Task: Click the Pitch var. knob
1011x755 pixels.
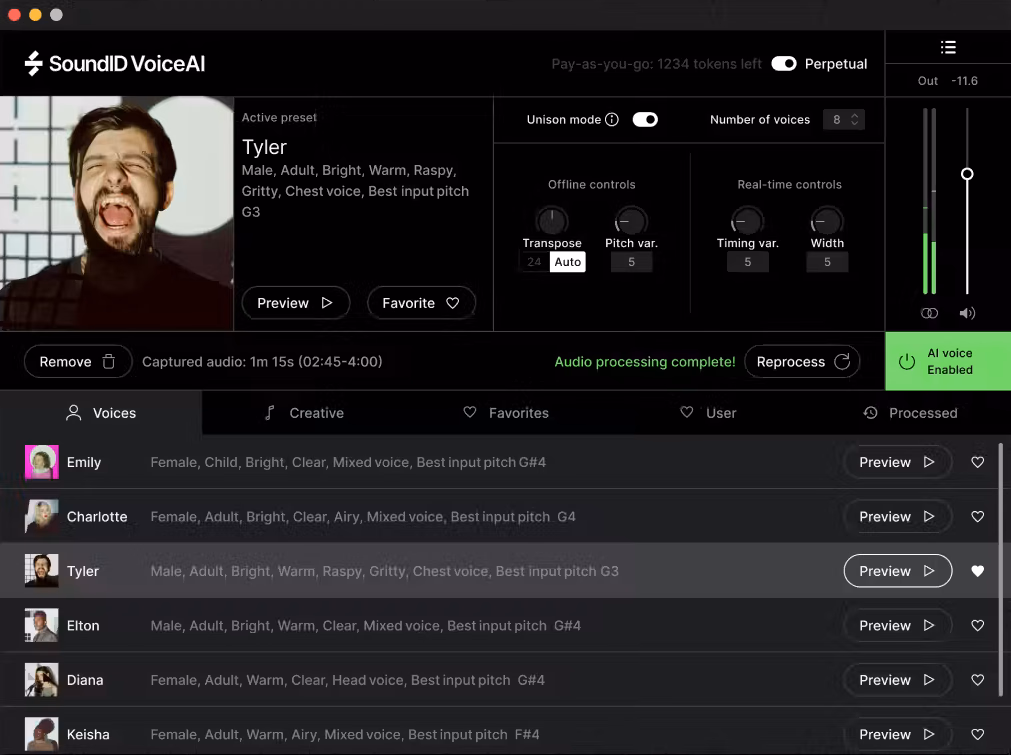Action: click(631, 221)
